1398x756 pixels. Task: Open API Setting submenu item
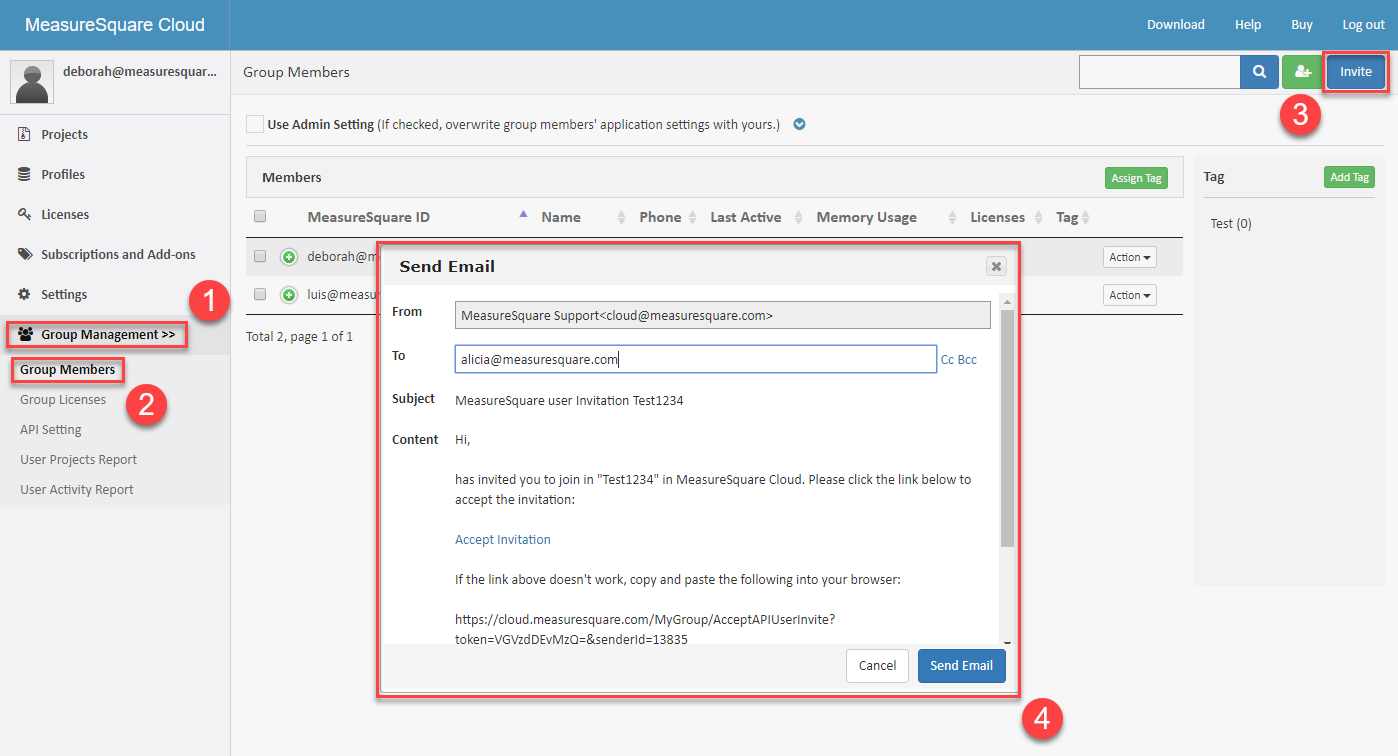(51, 430)
